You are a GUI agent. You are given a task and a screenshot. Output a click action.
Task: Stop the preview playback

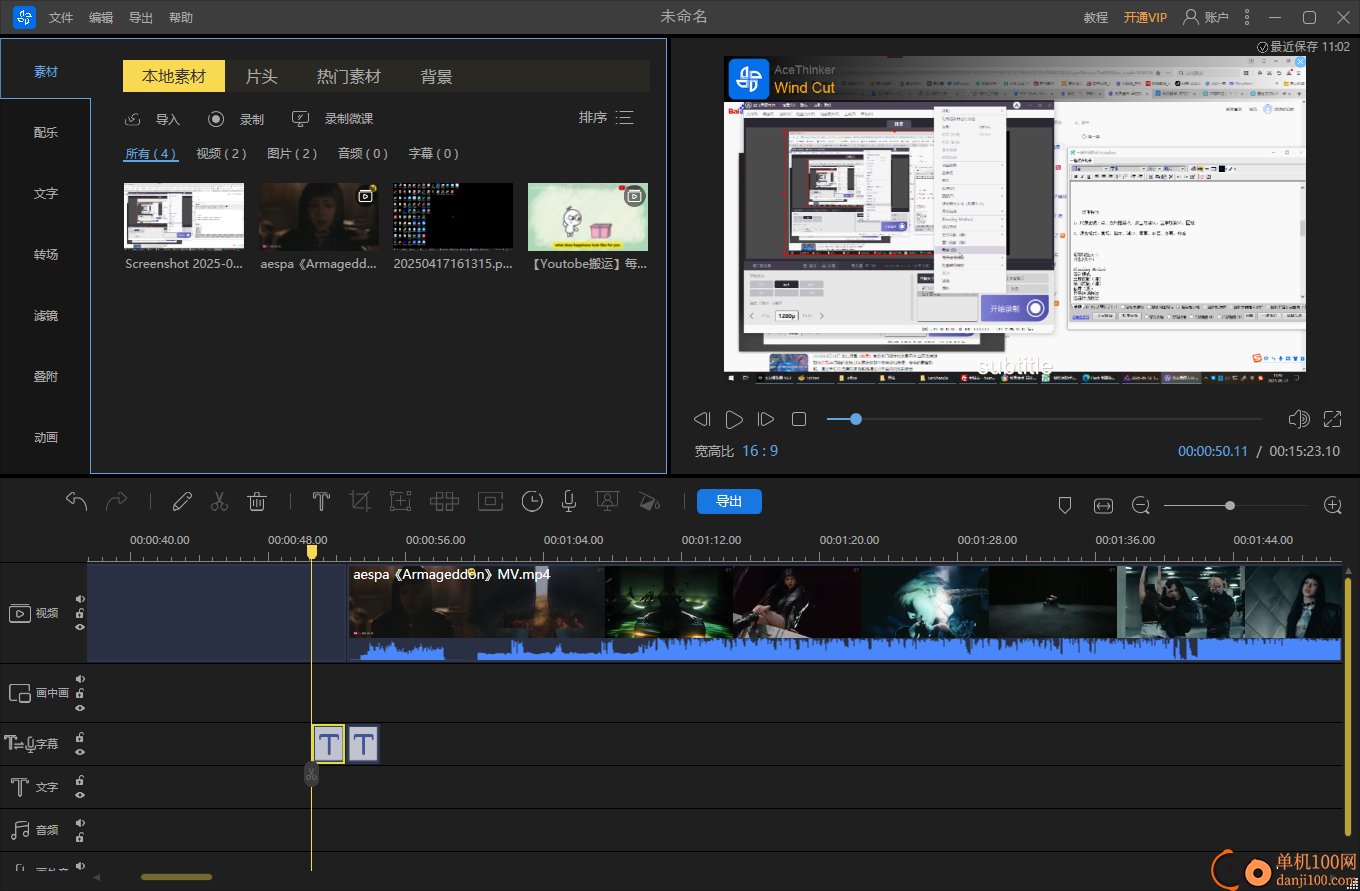[799, 419]
